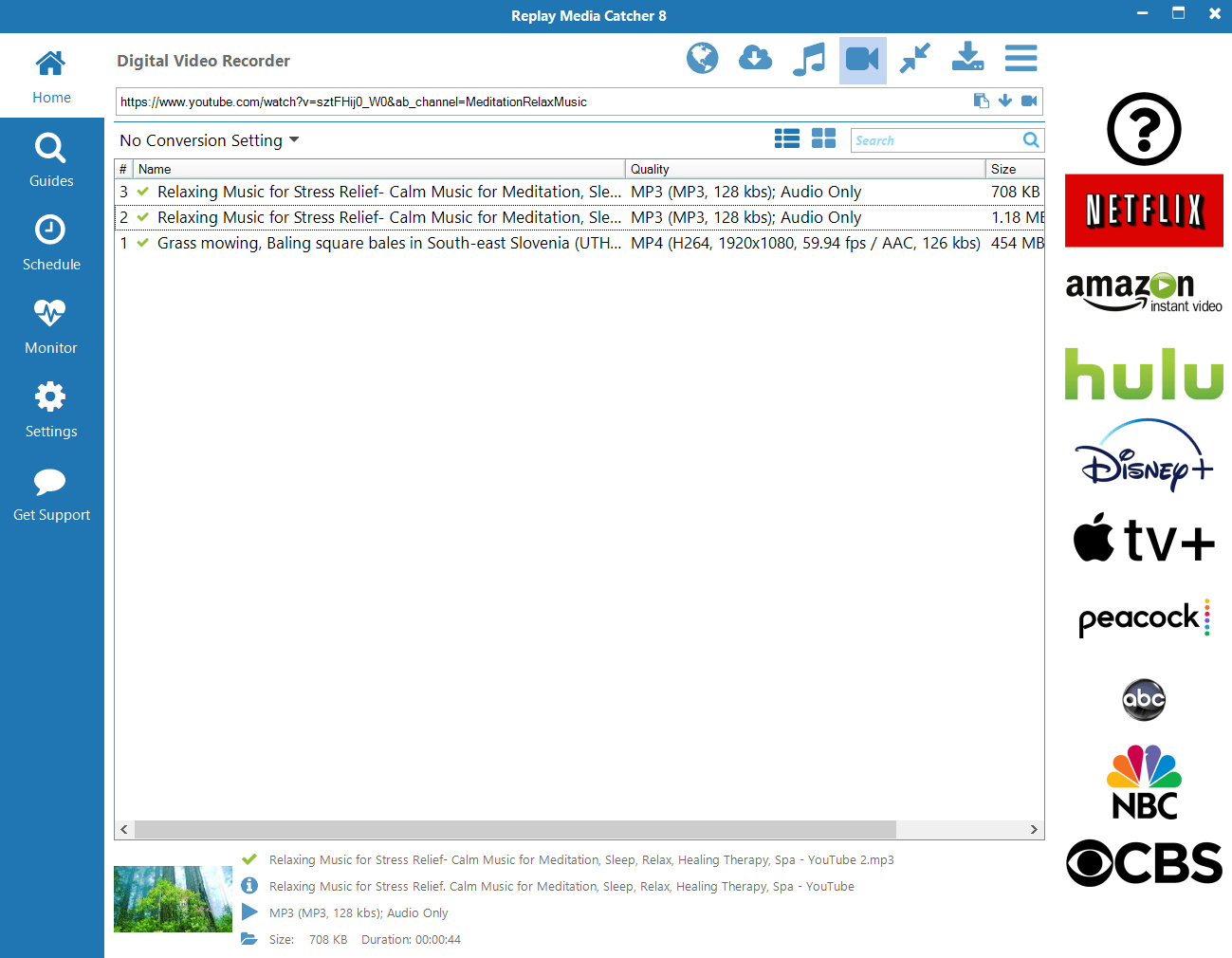This screenshot has height=958, width=1232.
Task: Open file folder icon beside Size
Action: click(249, 939)
